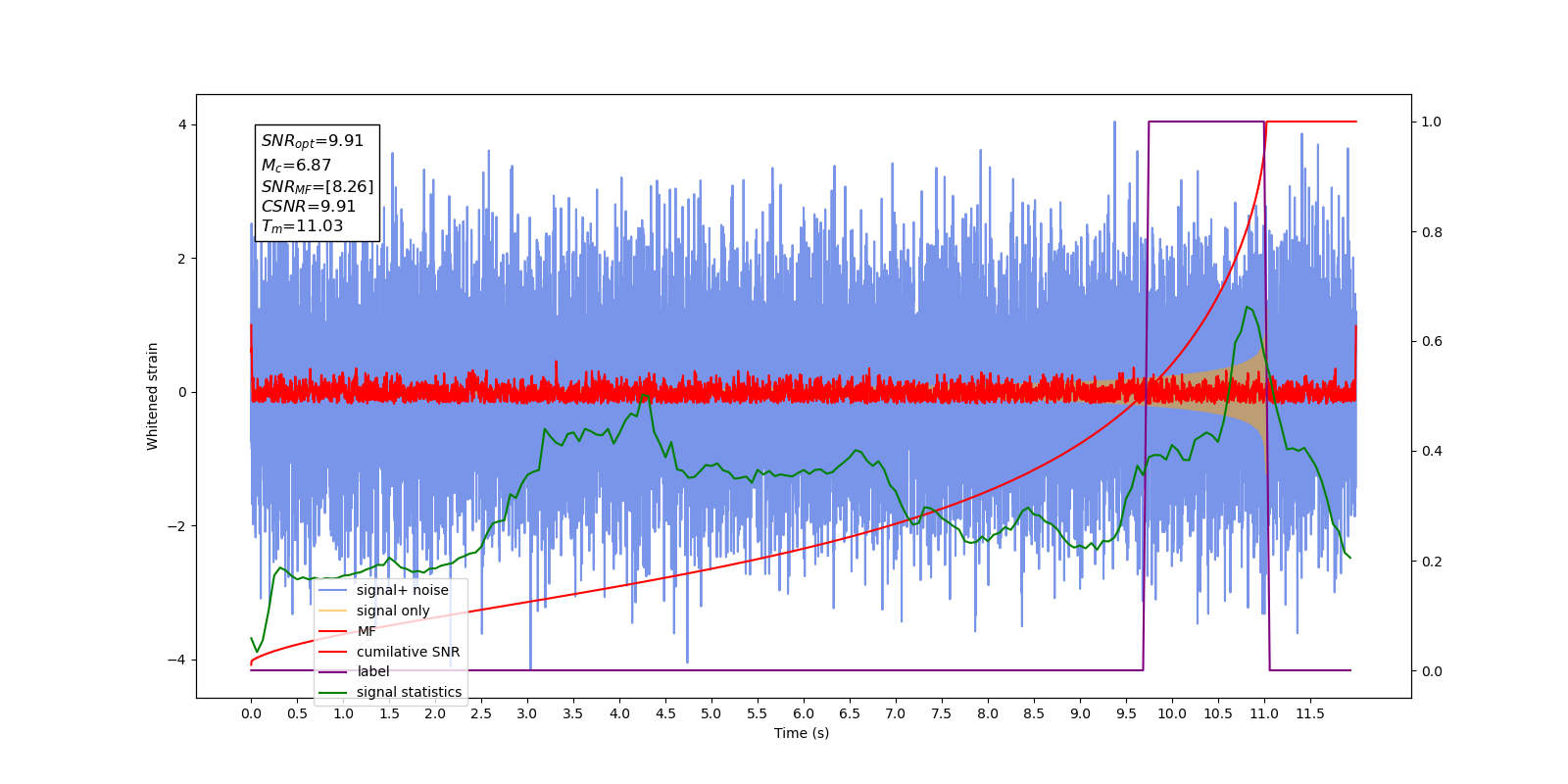Click the T_m=11.03 annotation text

[303, 226]
